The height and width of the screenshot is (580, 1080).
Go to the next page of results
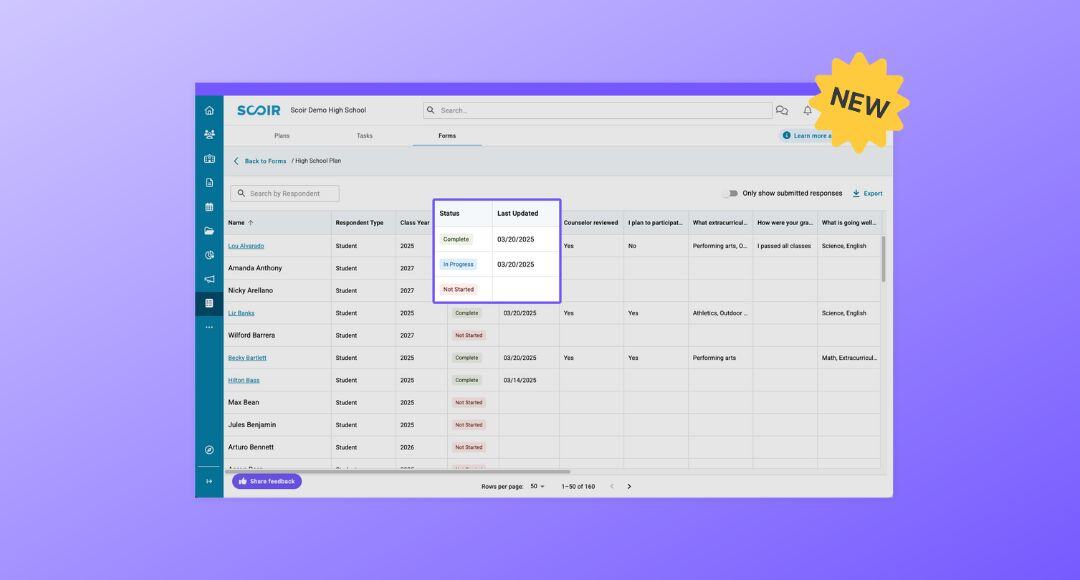point(629,486)
